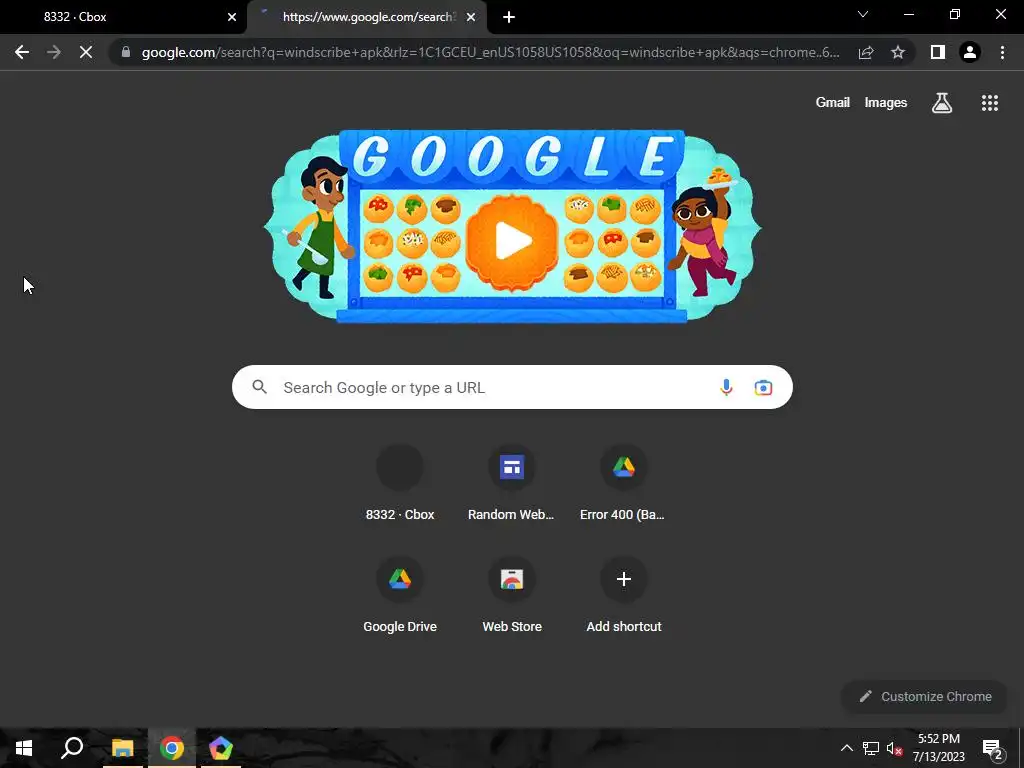
Task: Expand the tab search dropdown arrow
Action: pyautogui.click(x=863, y=14)
